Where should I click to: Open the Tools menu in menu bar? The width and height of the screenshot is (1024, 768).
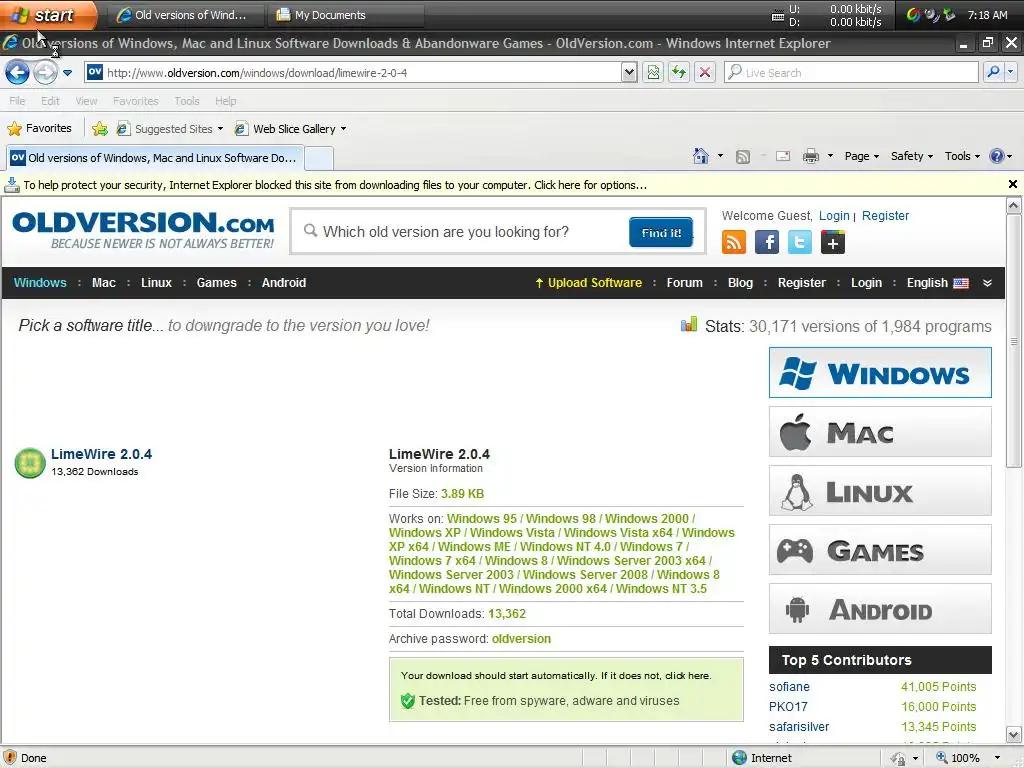[187, 101]
